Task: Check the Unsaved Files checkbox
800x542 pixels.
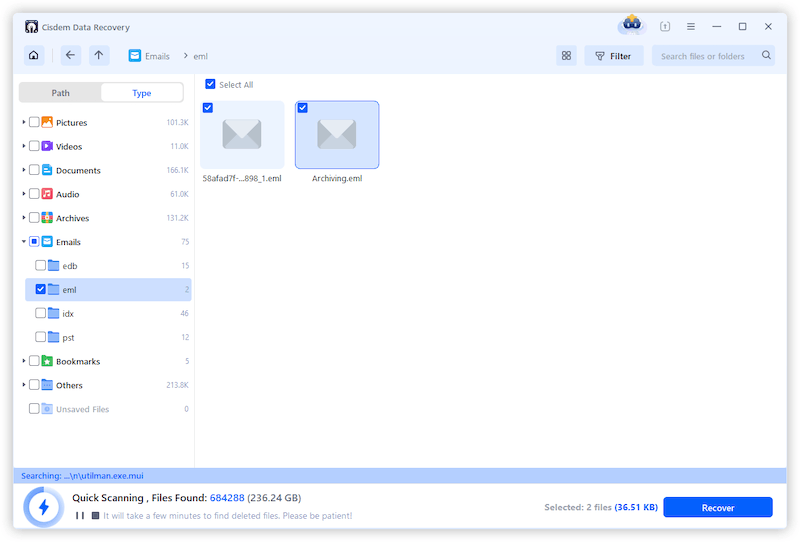Action: point(34,408)
